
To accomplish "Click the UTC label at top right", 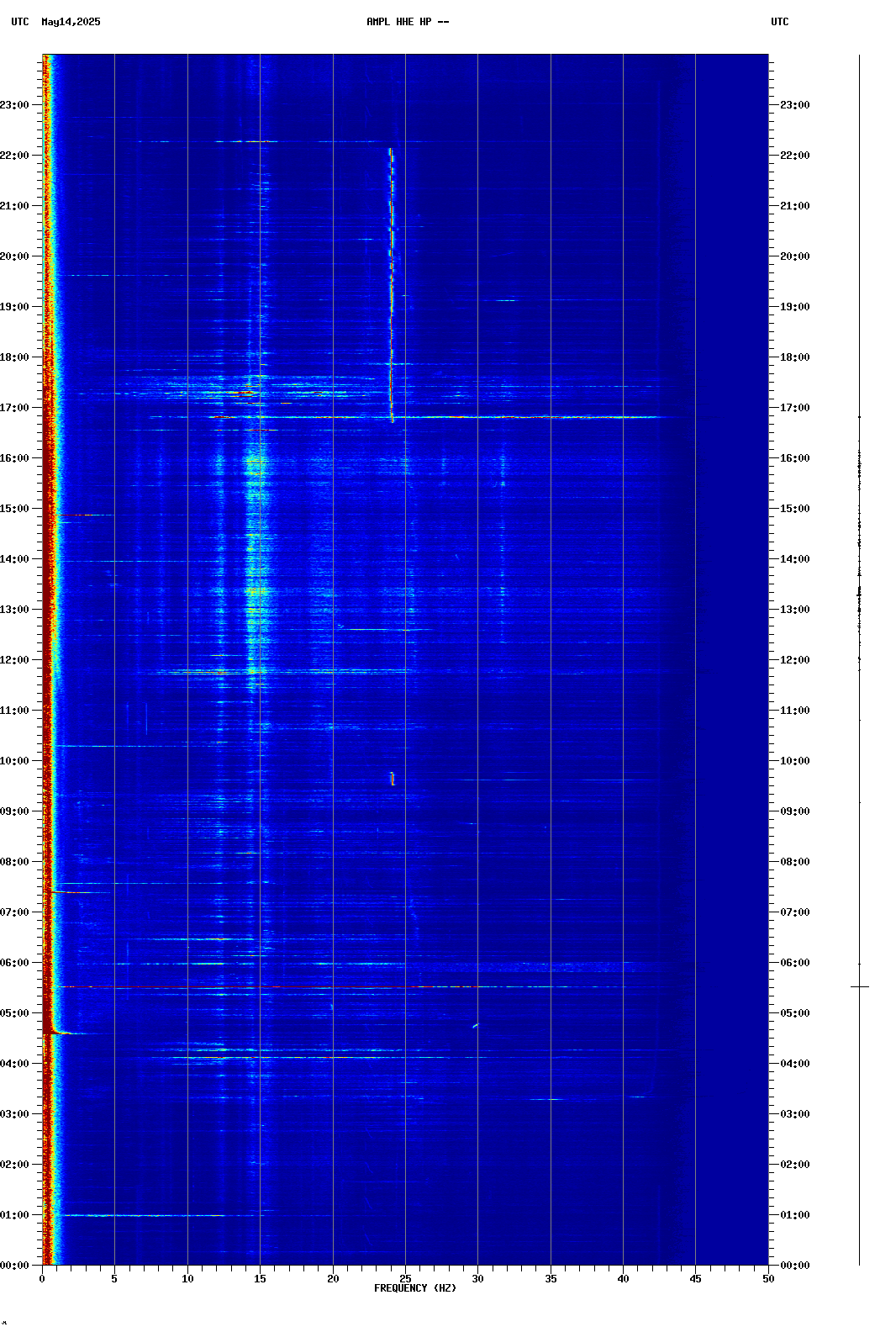I will click(780, 22).
